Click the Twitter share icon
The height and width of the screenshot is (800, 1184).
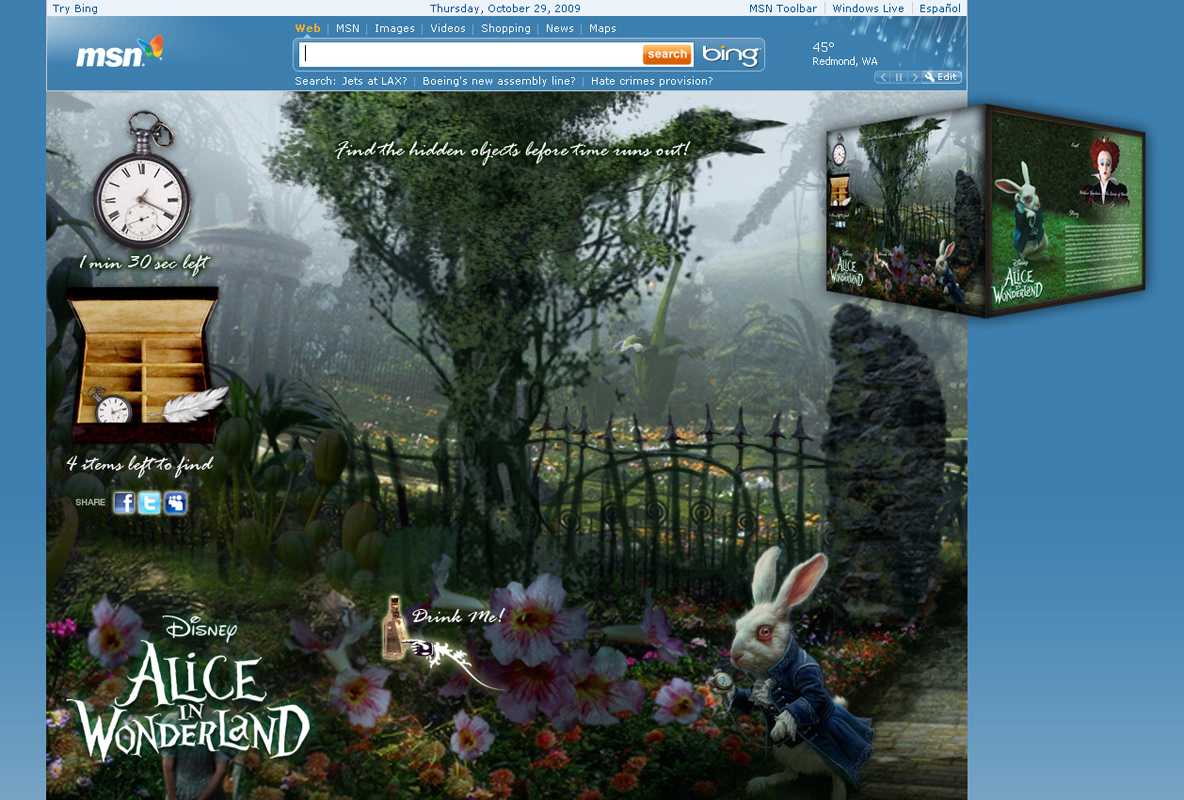point(150,502)
